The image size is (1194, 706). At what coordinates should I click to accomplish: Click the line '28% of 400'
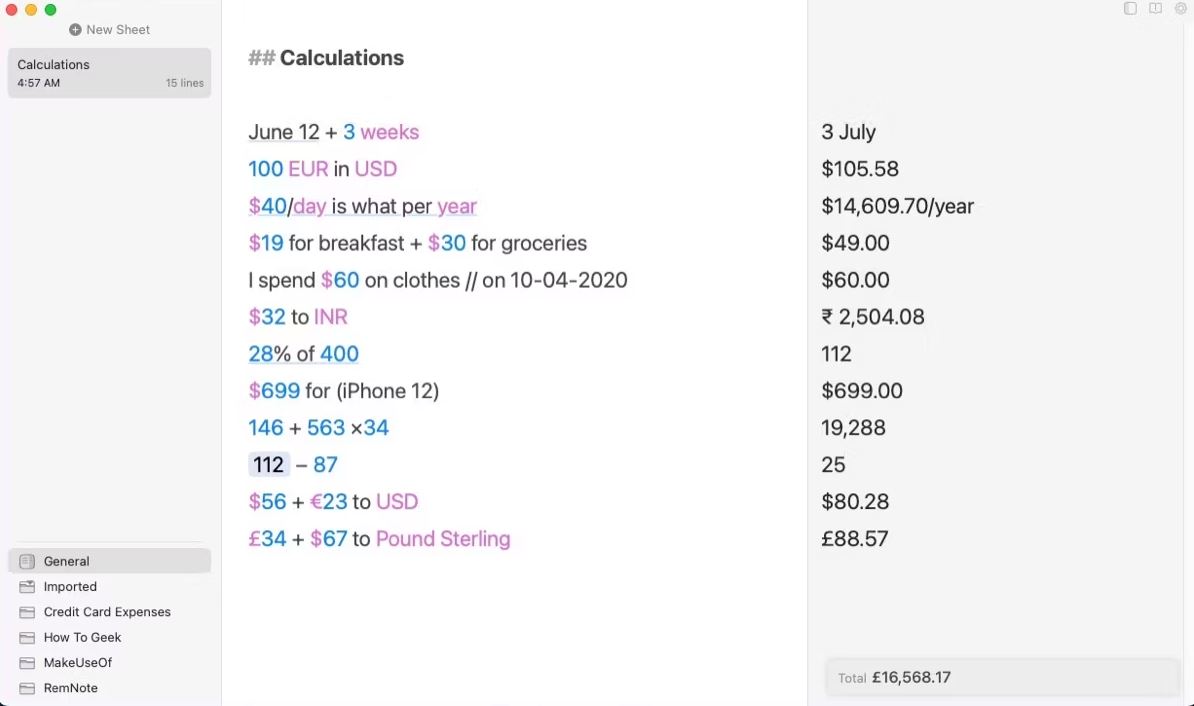pyautogui.click(x=303, y=354)
